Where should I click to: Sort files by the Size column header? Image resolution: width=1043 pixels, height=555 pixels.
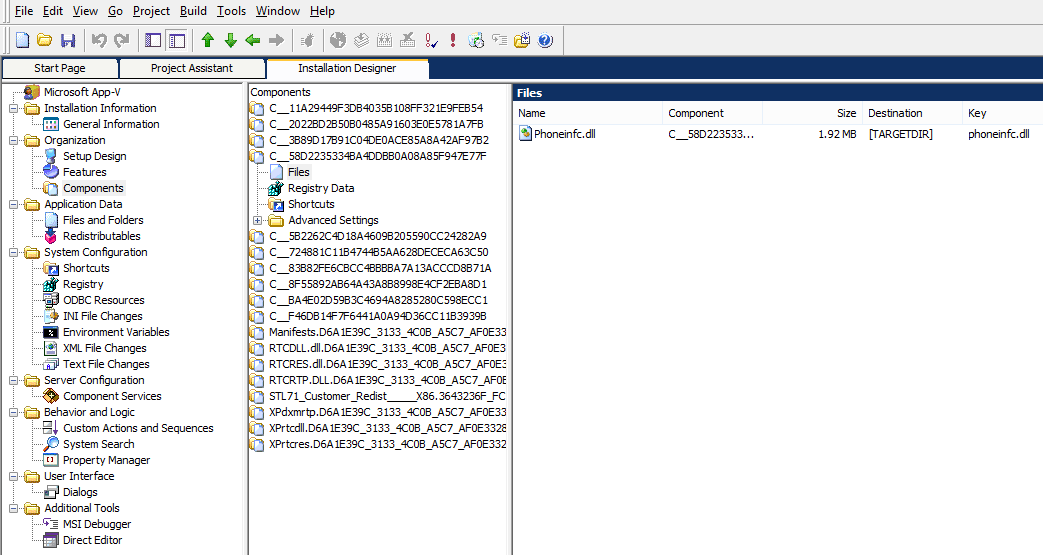845,113
